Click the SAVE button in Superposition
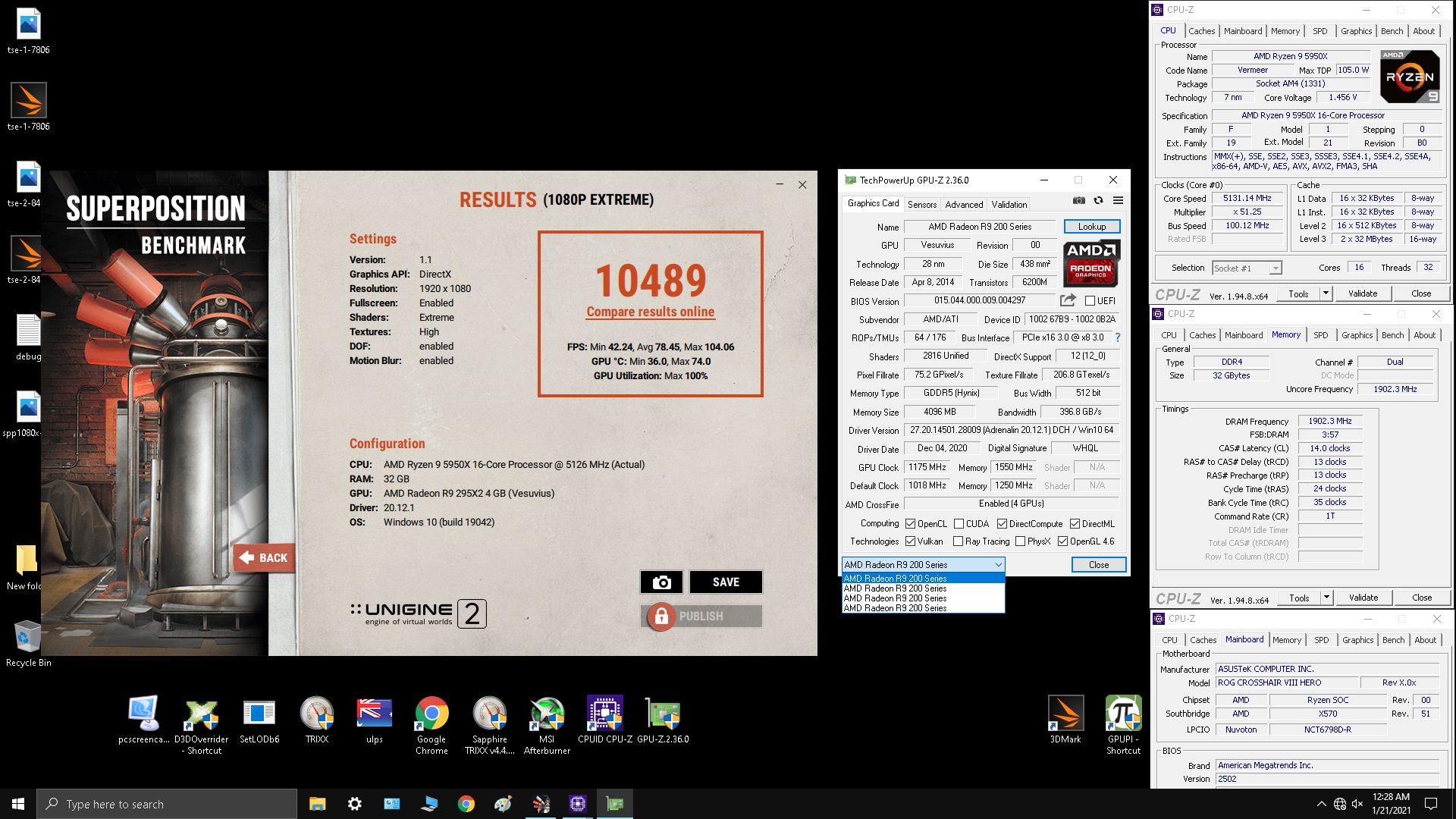 pos(726,582)
